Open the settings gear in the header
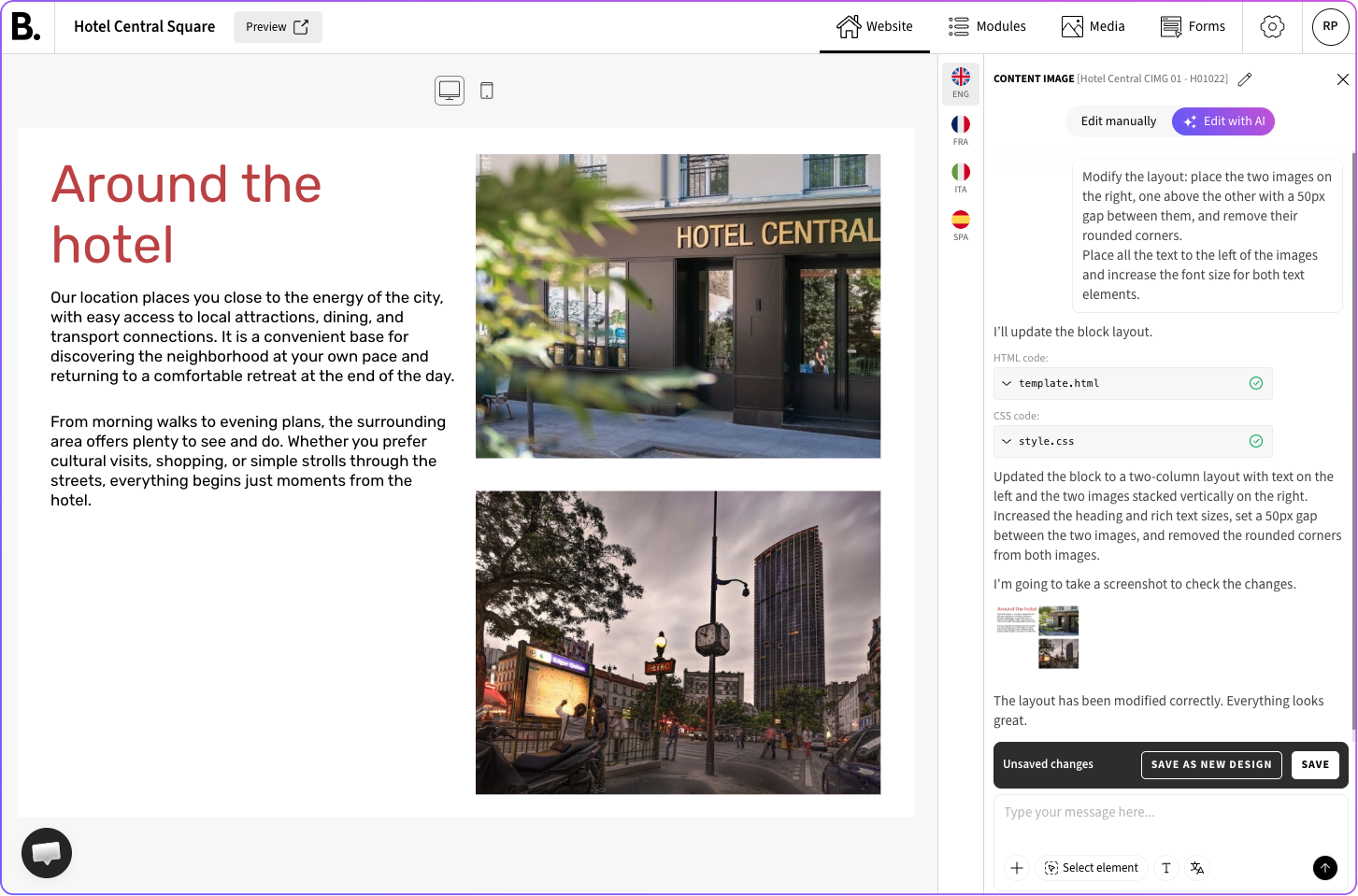 [x=1272, y=27]
